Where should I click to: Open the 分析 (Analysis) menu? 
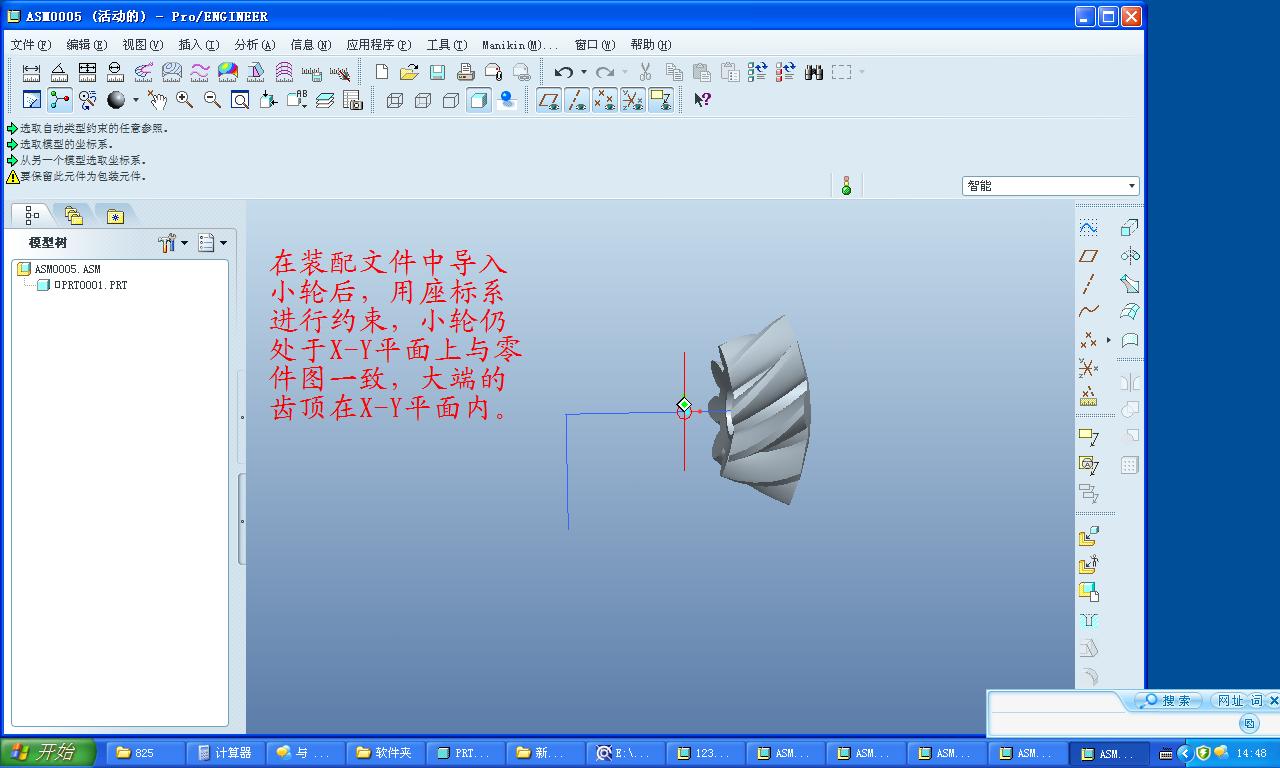click(x=254, y=45)
